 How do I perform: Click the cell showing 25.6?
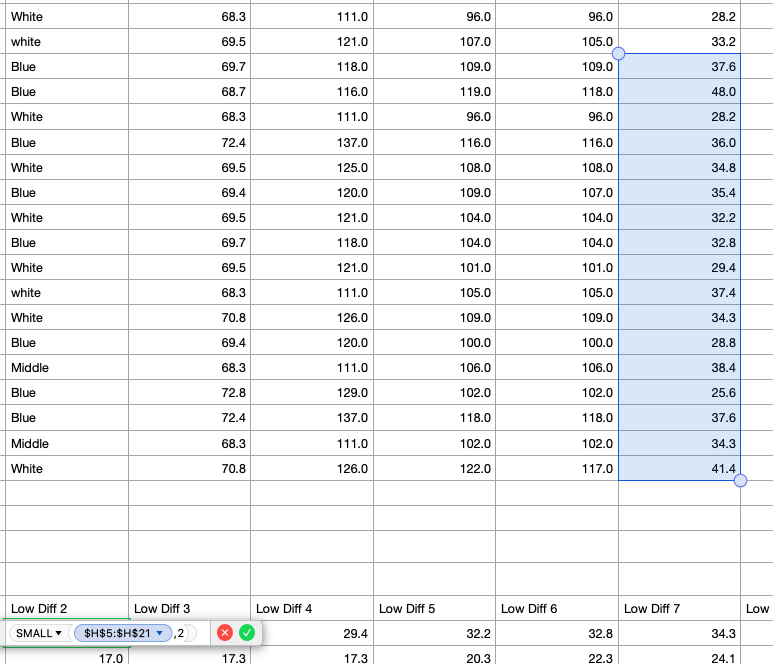679,392
